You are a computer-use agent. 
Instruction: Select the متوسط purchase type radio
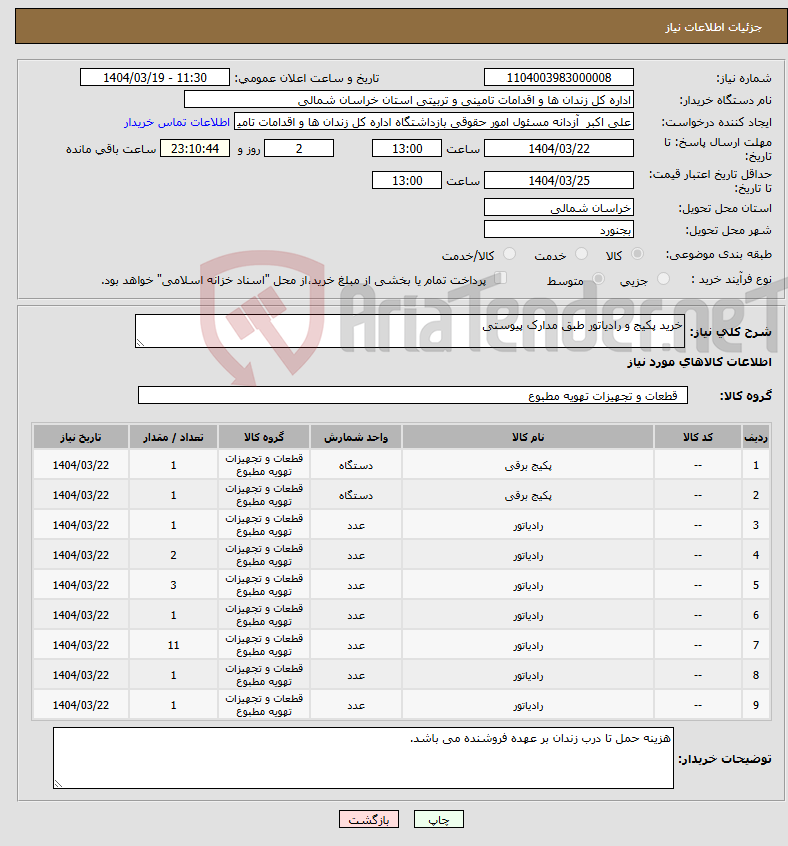598,279
